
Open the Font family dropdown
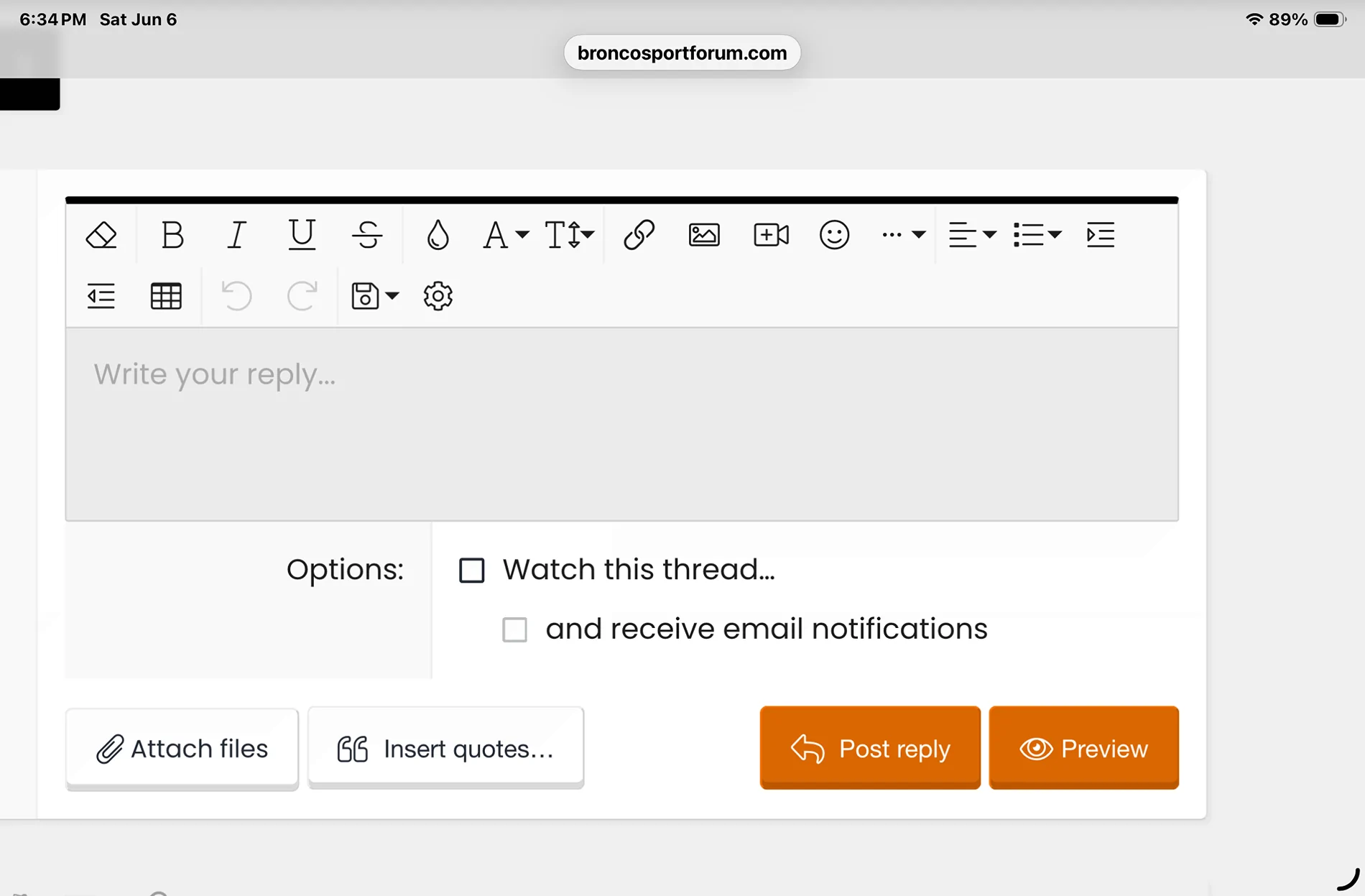pyautogui.click(x=506, y=235)
